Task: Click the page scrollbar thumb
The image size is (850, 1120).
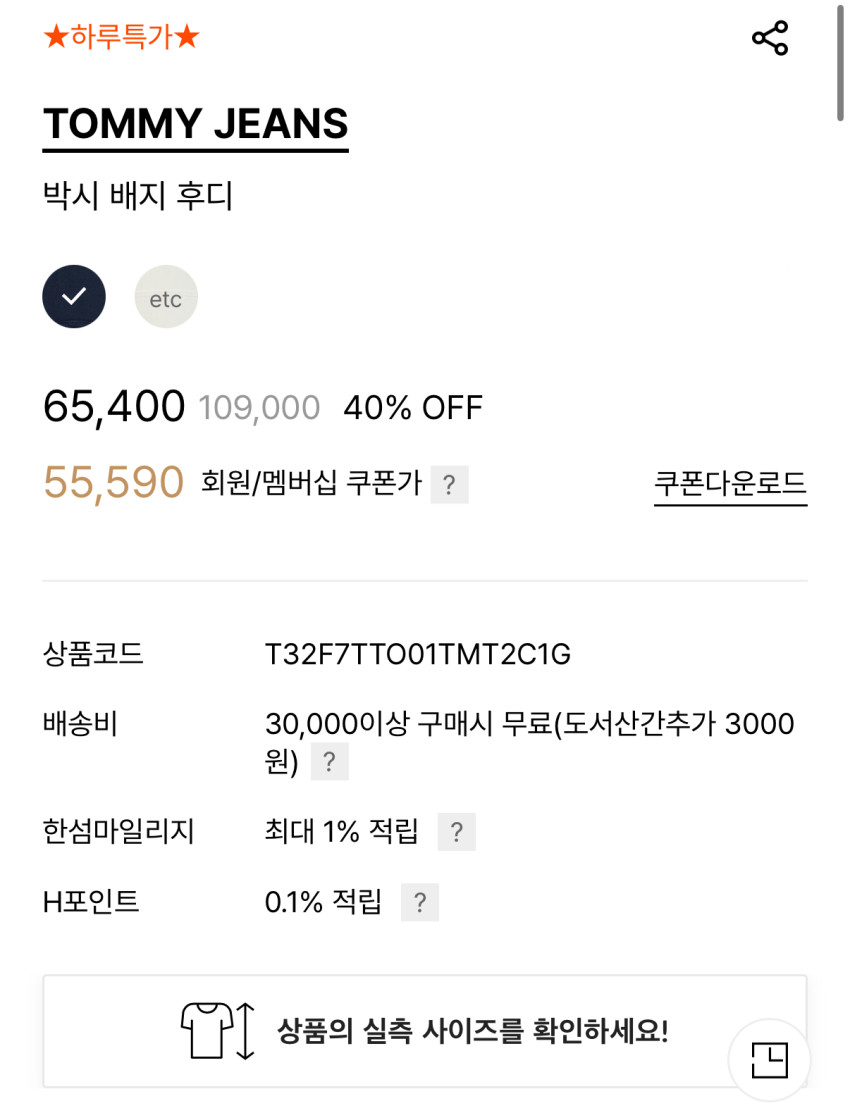Action: point(838,62)
